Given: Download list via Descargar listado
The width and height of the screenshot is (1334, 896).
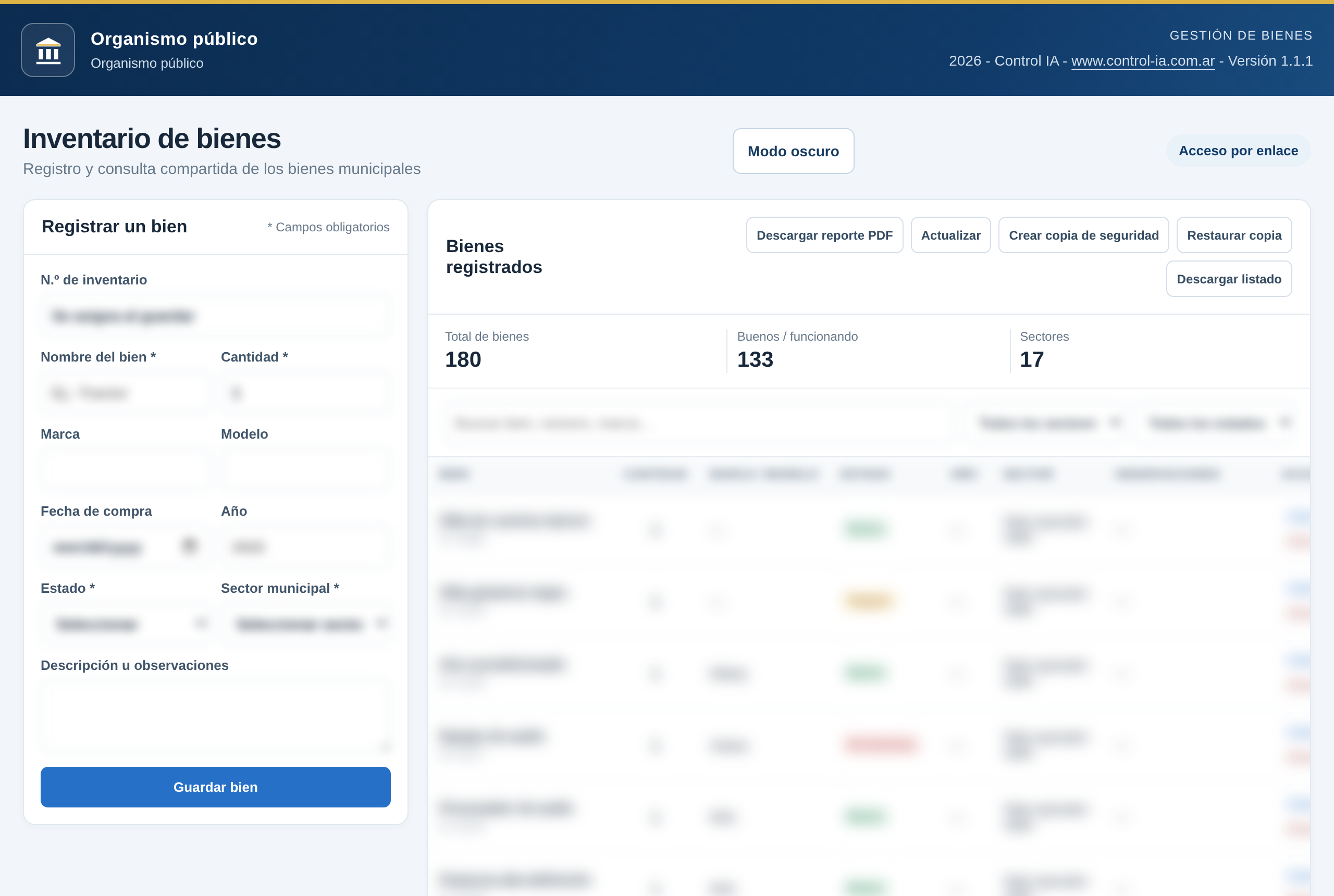Looking at the screenshot, I should 1229,279.
